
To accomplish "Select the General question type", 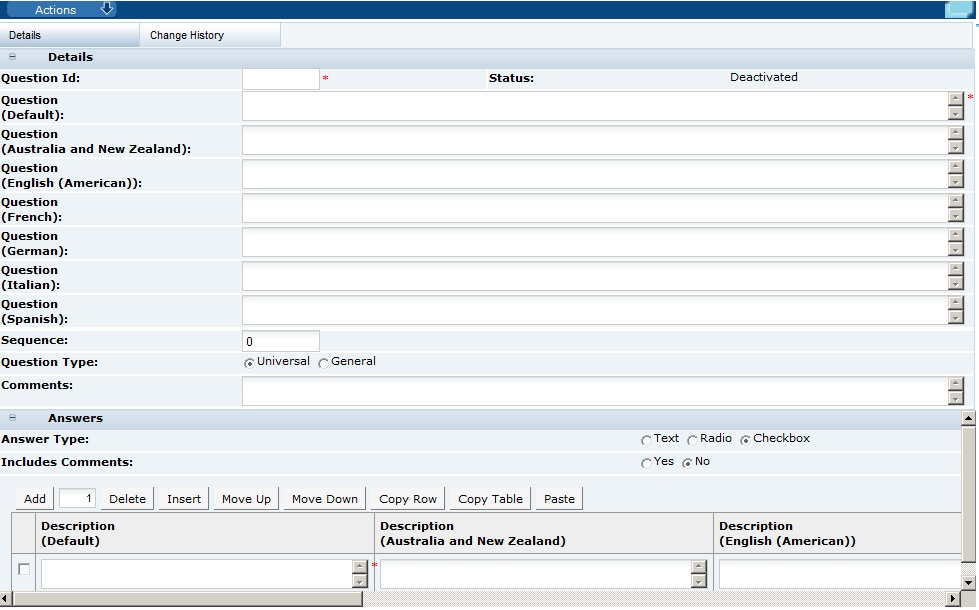I will (x=323, y=361).
